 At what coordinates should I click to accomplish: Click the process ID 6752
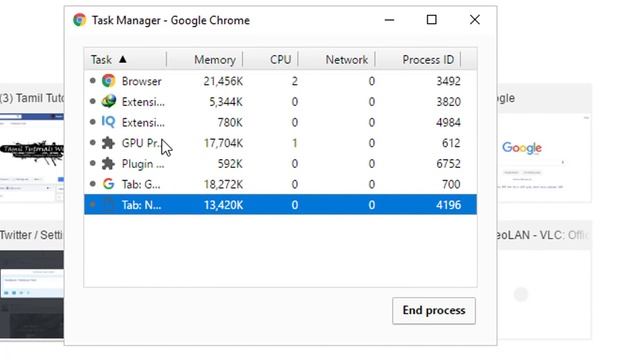click(x=448, y=164)
